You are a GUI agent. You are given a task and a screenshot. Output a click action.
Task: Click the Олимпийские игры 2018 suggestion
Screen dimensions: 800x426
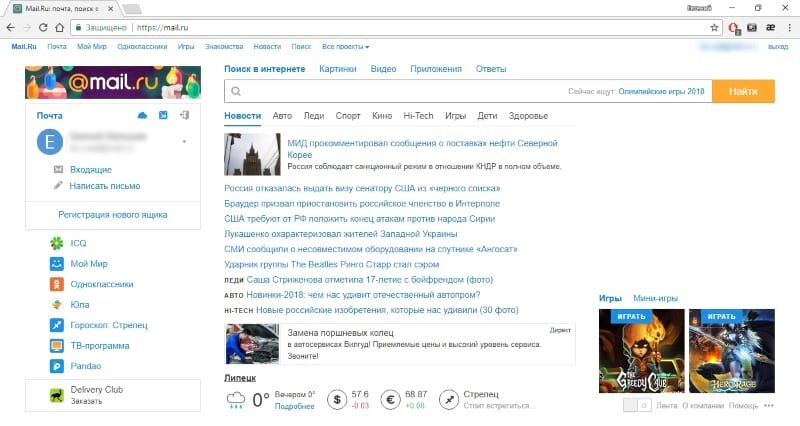[x=661, y=91]
